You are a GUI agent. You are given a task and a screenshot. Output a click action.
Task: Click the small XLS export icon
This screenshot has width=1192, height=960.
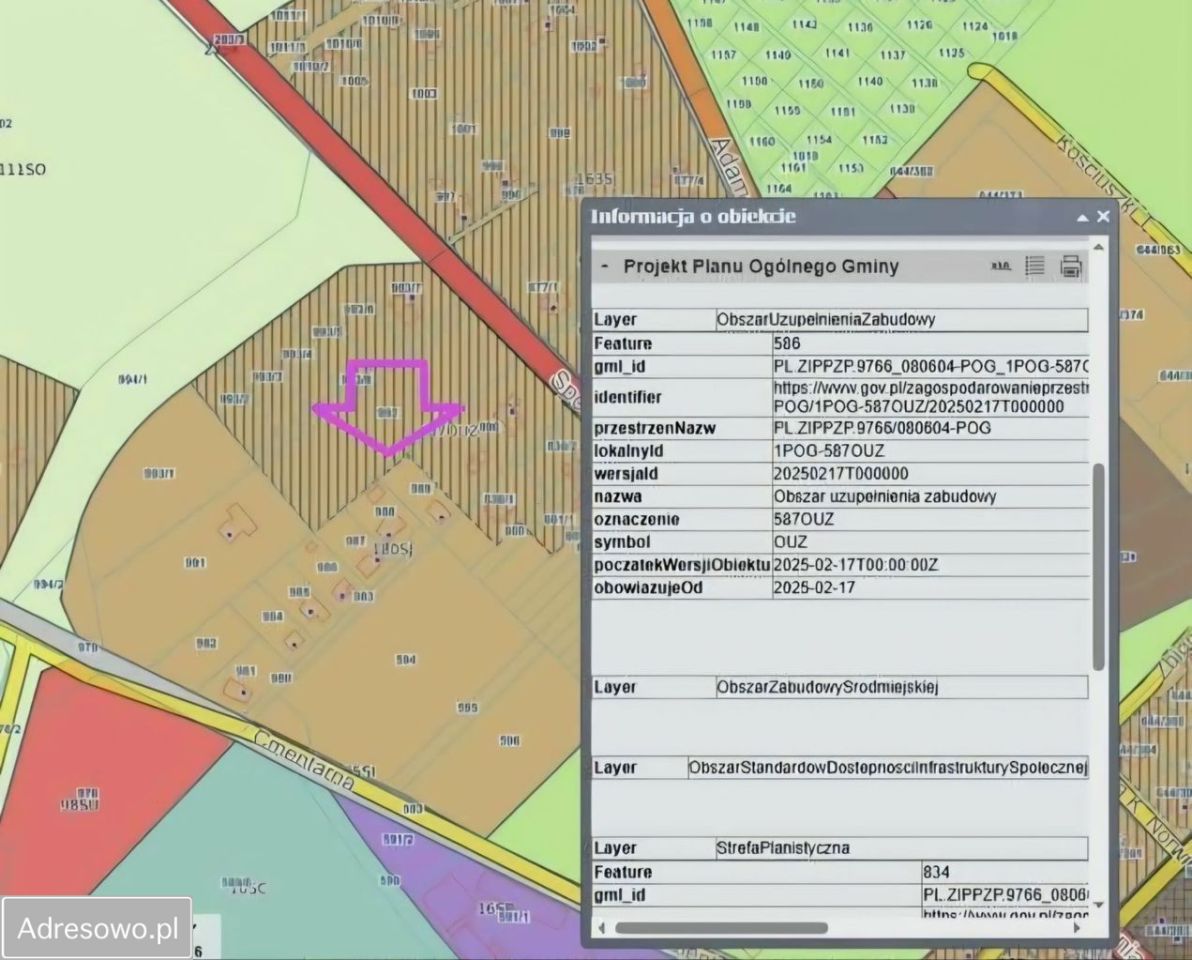(x=1000, y=267)
